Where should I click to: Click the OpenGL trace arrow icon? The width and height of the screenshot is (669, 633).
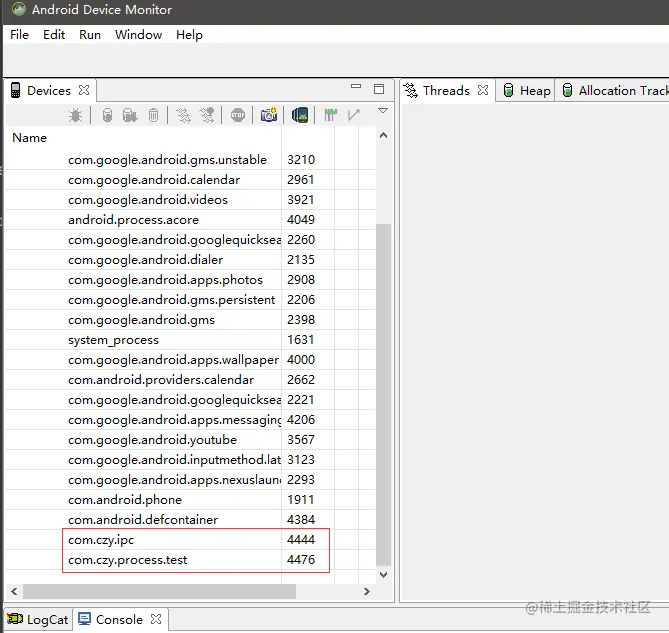point(354,115)
